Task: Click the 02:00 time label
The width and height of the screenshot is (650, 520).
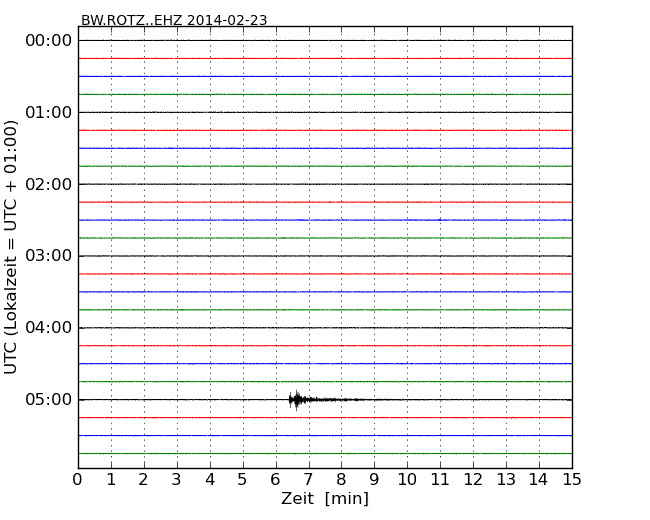Action: click(49, 184)
